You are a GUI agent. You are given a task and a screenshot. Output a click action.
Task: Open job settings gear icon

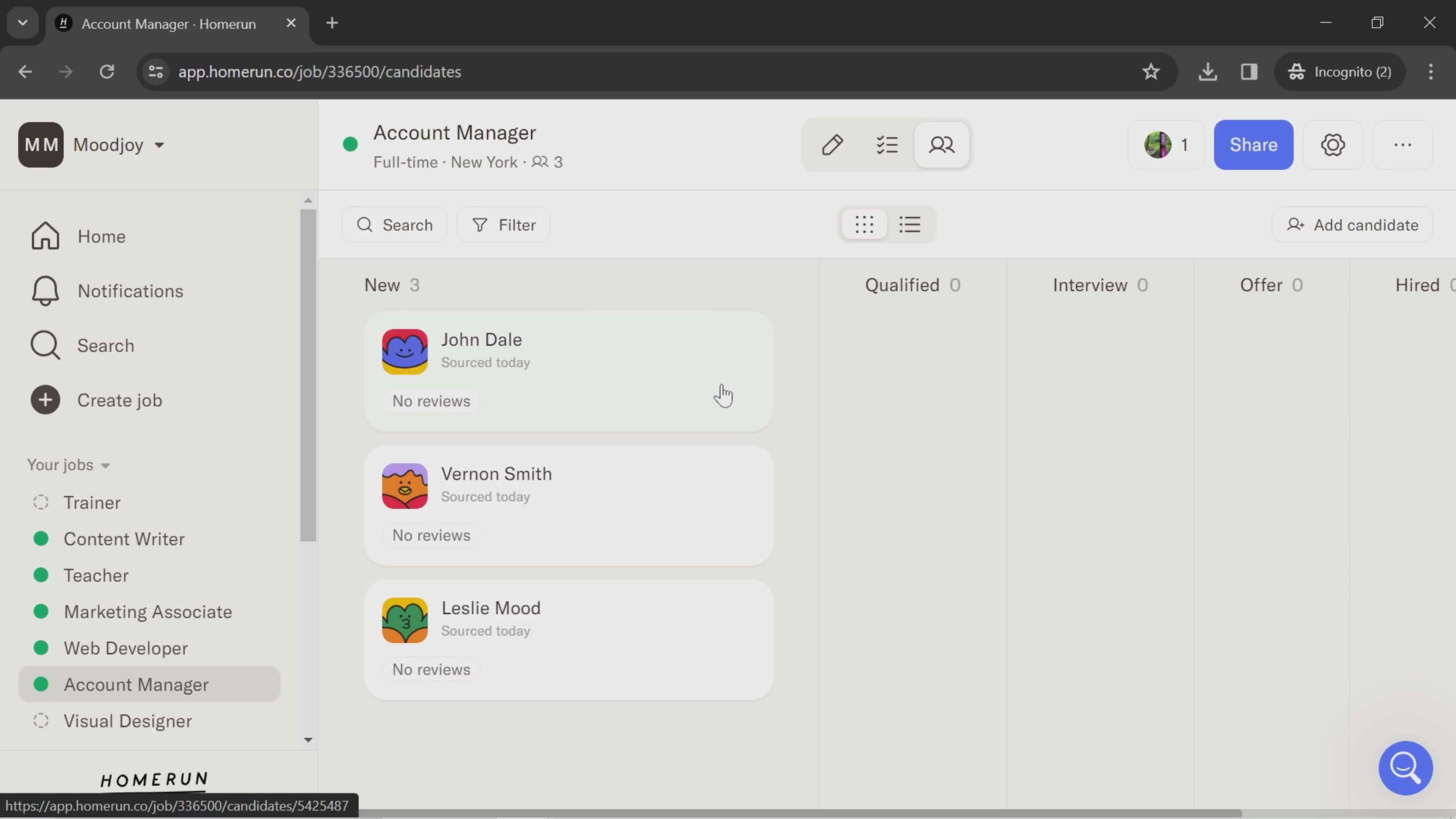click(x=1333, y=145)
